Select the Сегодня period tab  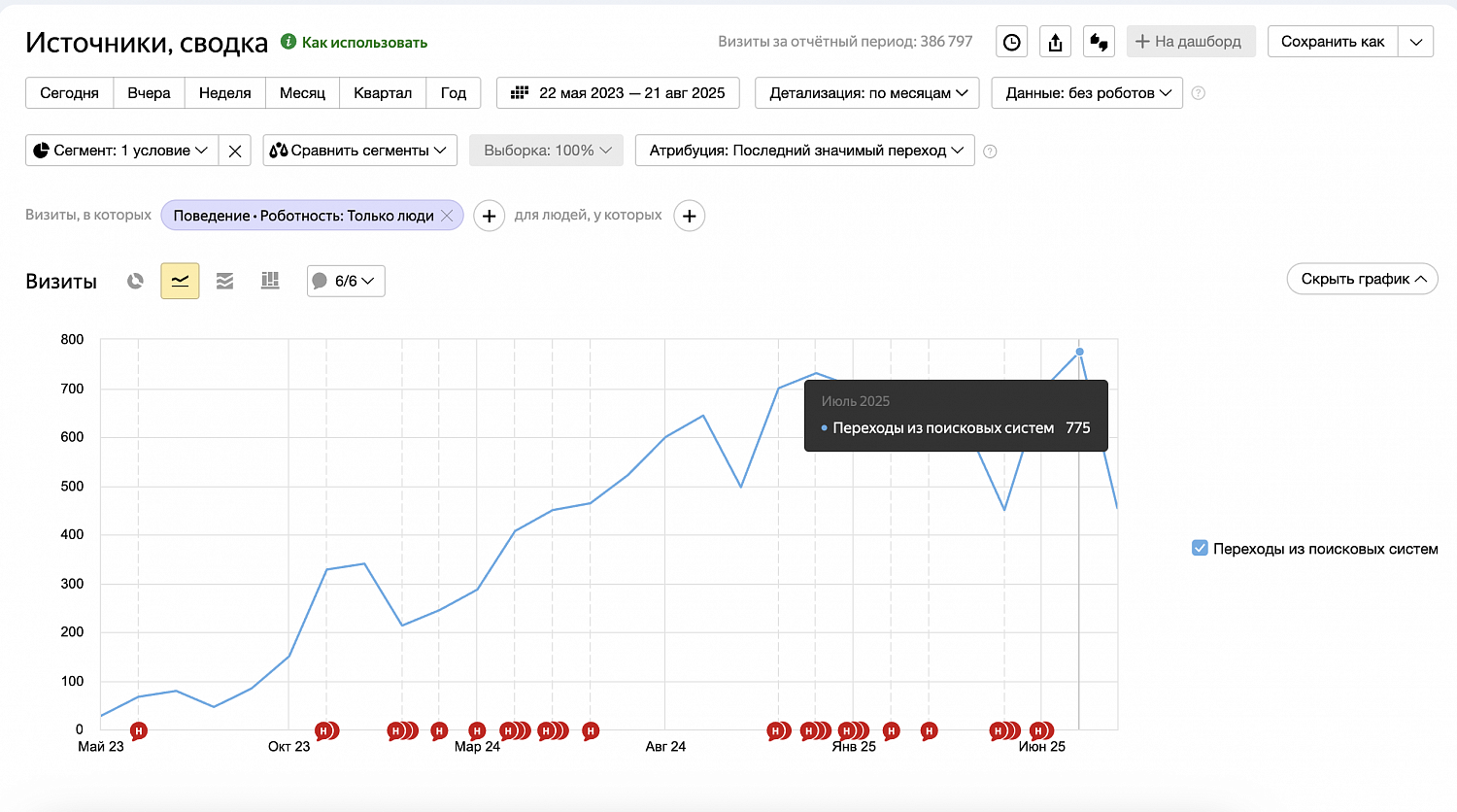click(70, 93)
